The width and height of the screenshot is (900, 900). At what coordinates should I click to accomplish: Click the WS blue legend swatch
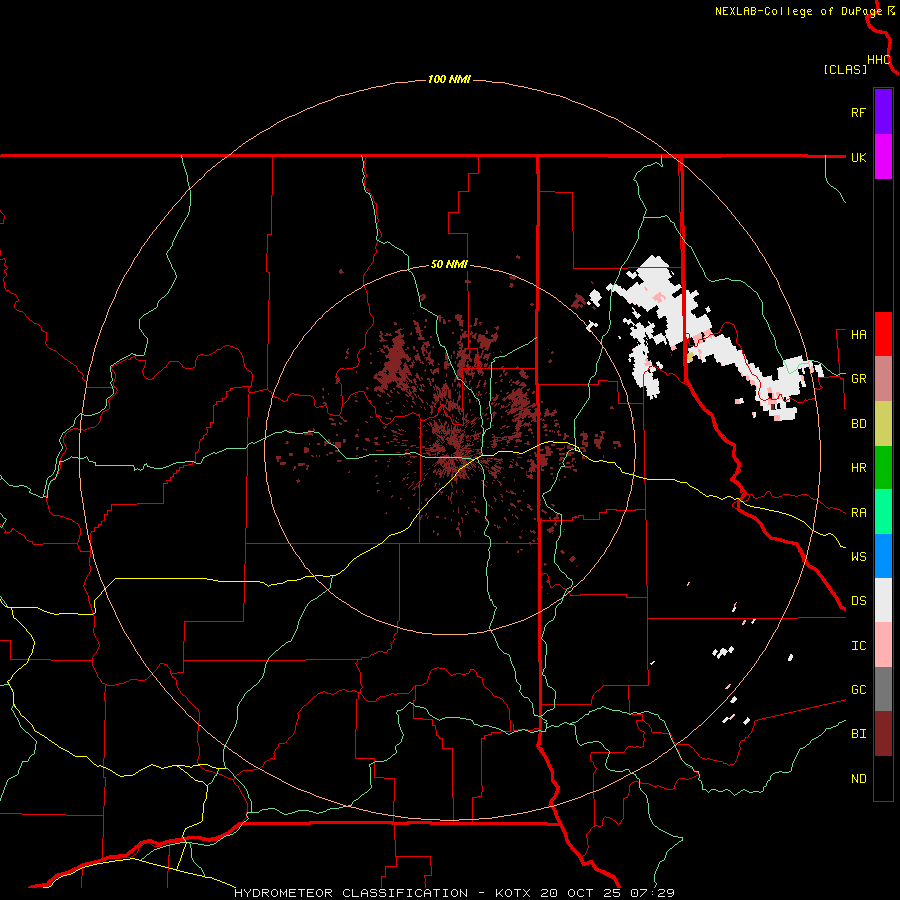[883, 556]
